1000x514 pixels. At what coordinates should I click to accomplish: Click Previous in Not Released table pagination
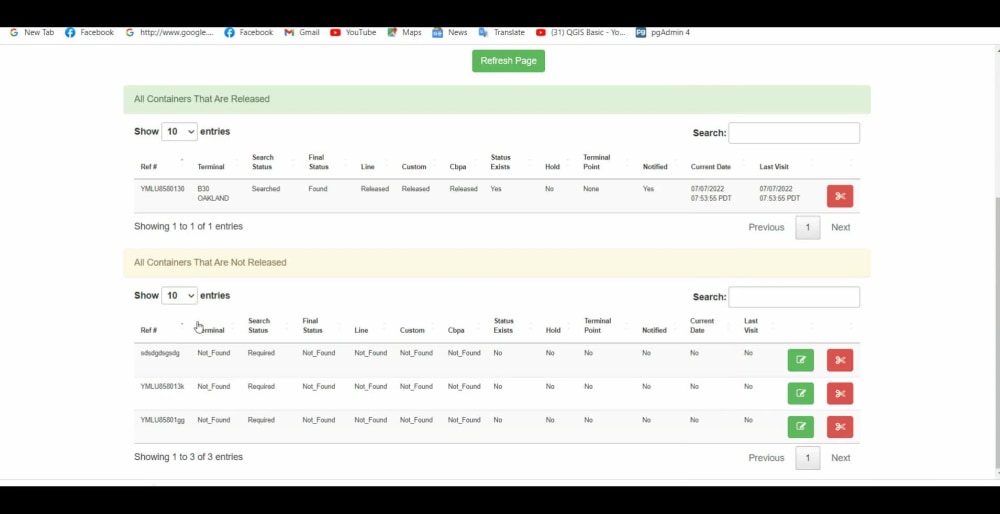click(x=766, y=458)
